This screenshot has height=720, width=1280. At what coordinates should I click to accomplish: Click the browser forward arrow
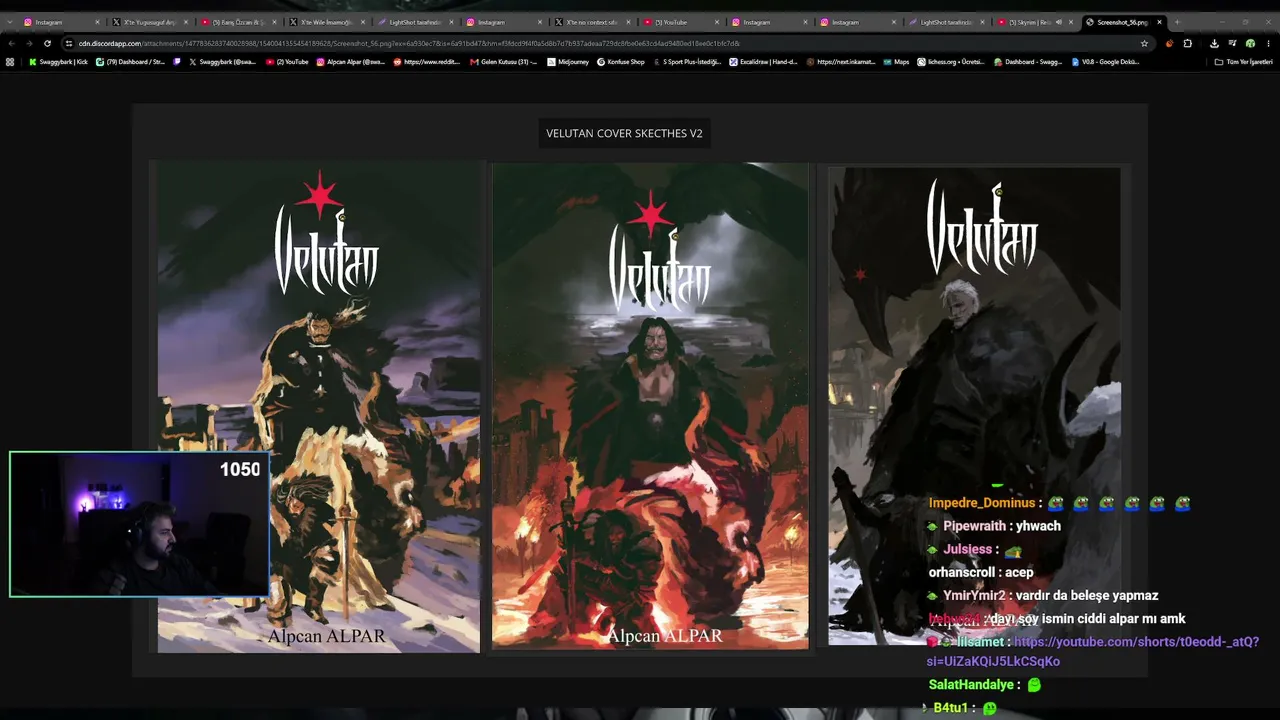(28, 43)
